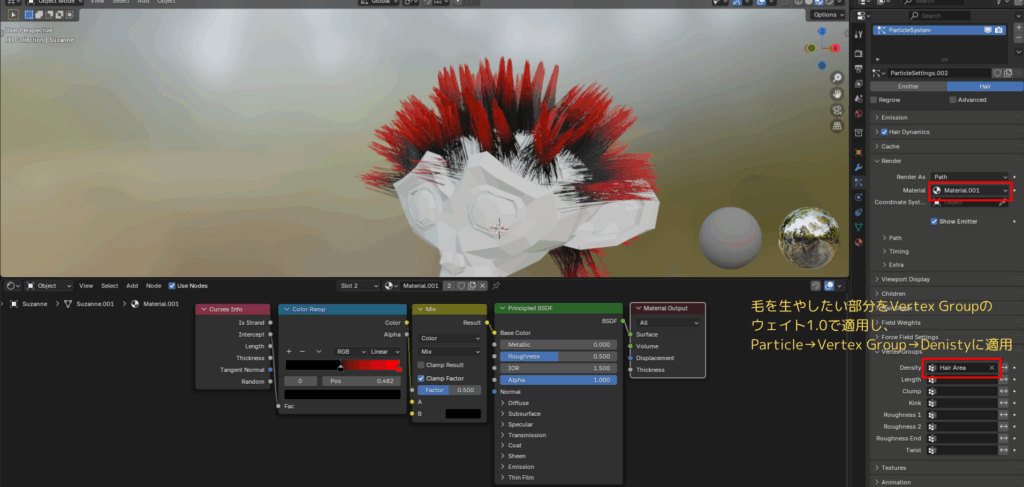Enable the Regrow checkbox

874,100
